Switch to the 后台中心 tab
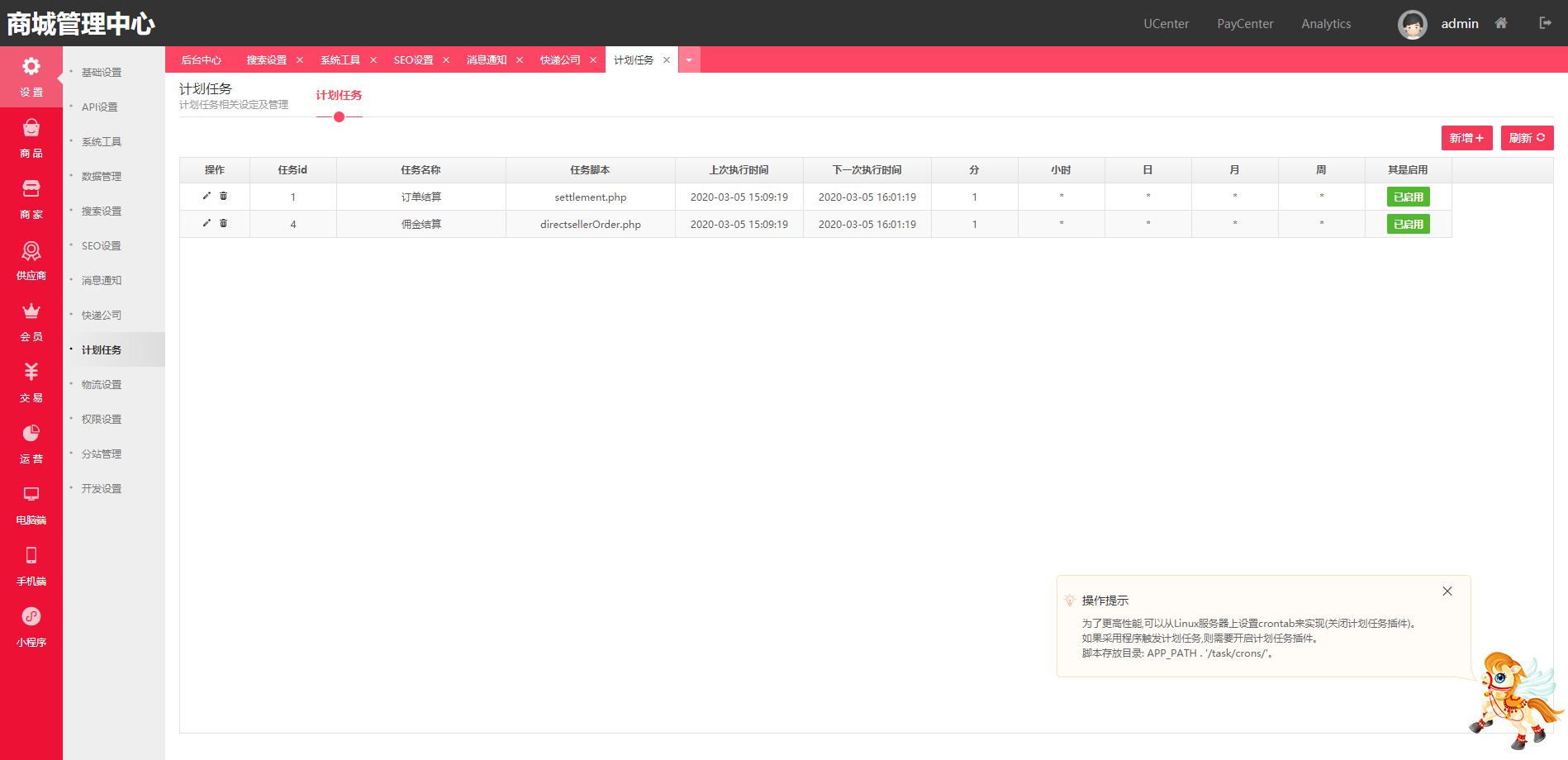 [202, 60]
